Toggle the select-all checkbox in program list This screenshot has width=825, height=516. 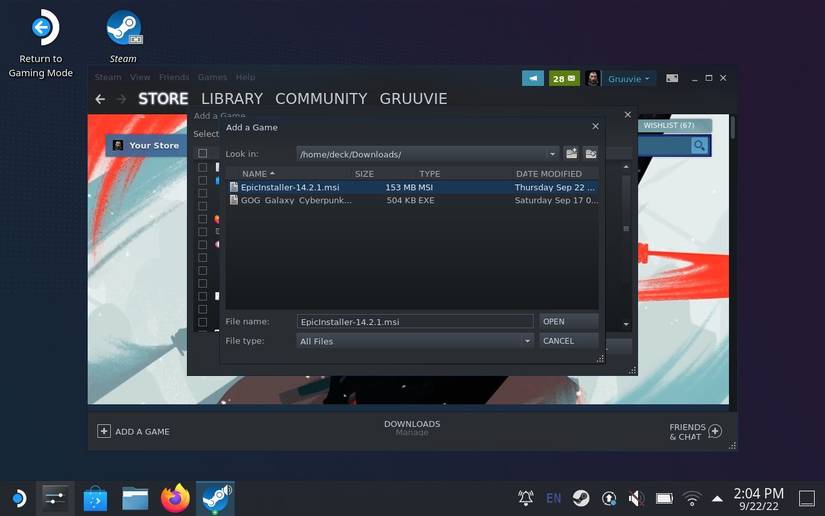coord(203,153)
